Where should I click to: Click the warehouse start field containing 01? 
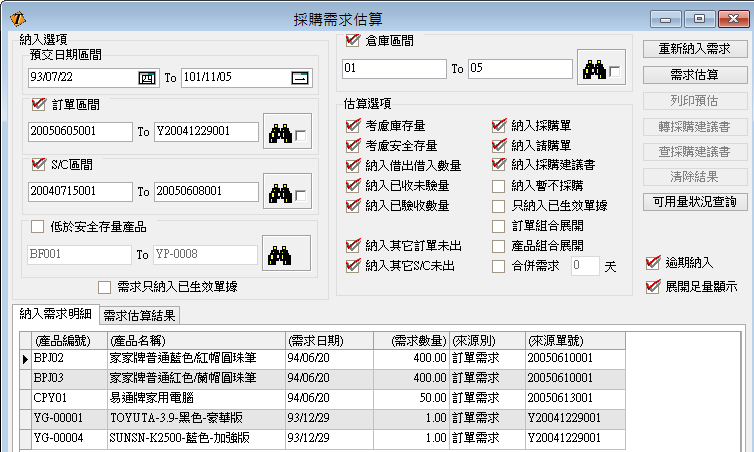393,68
